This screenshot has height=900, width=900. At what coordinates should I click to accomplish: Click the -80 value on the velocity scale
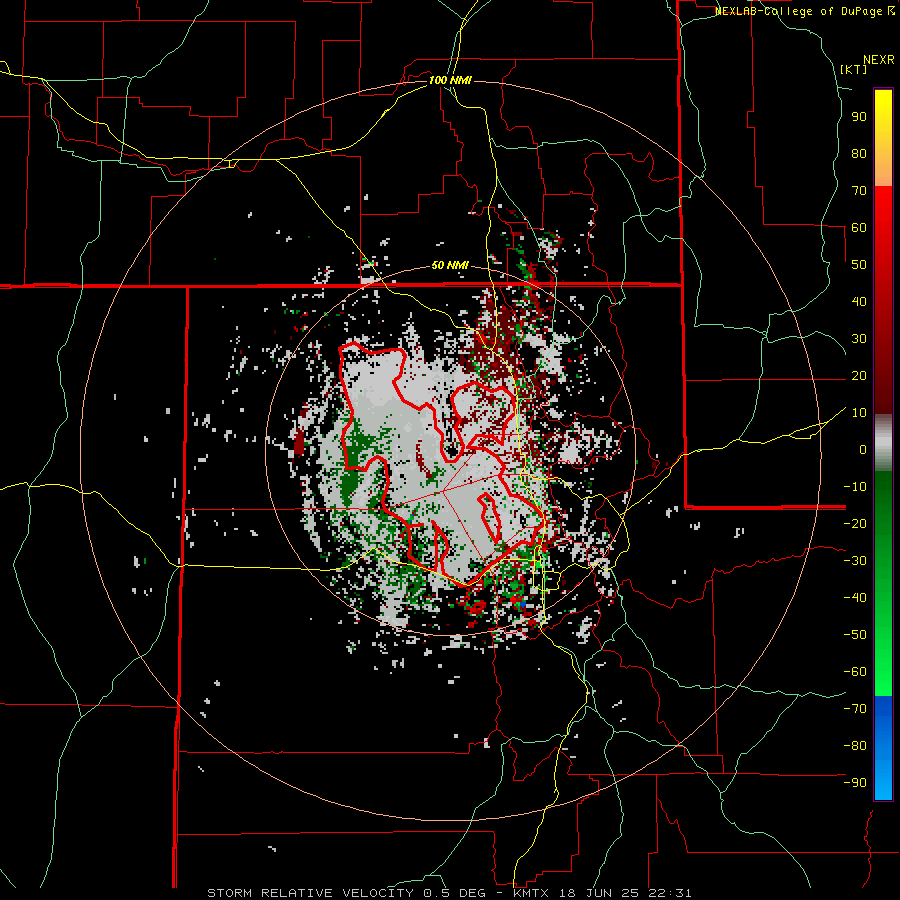click(x=855, y=746)
